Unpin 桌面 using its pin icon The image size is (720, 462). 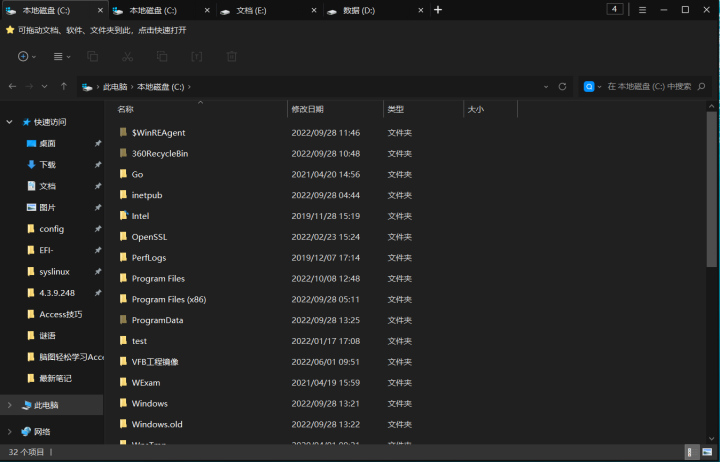point(98,143)
